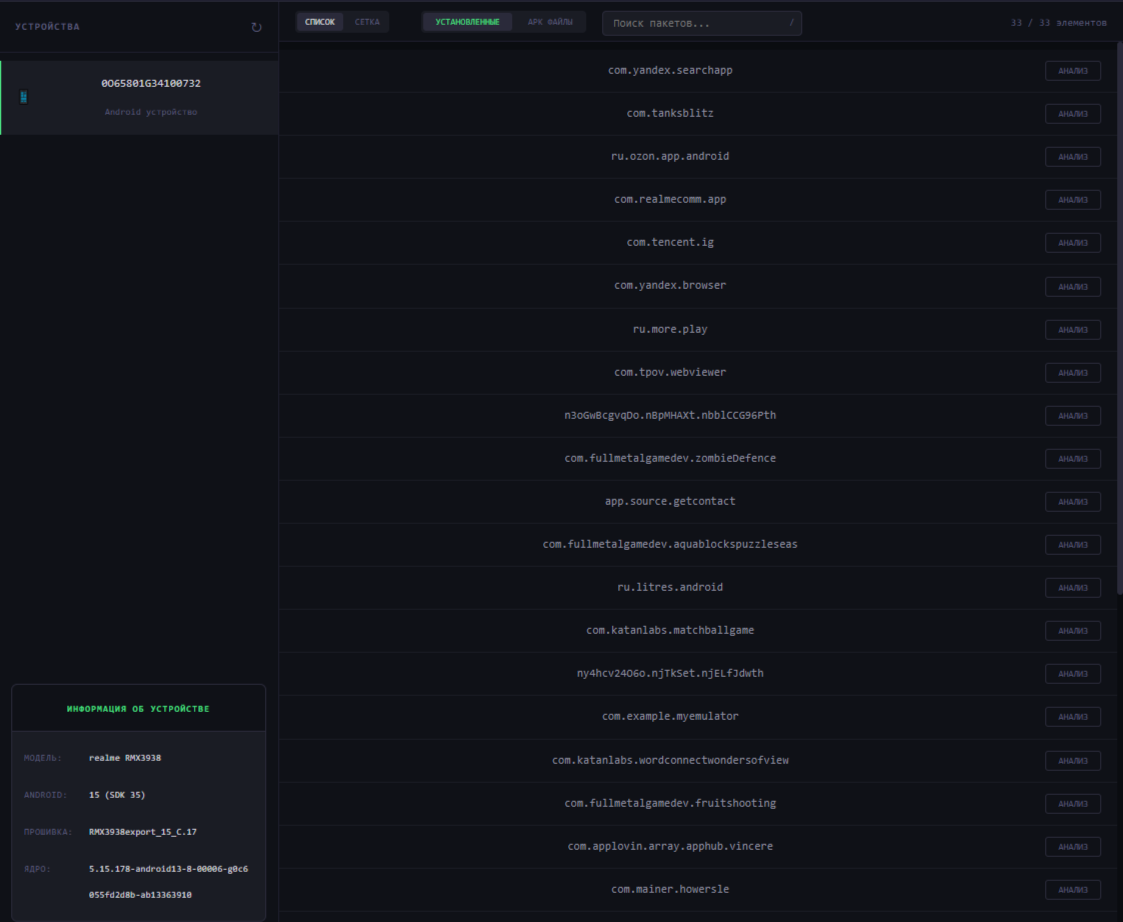Select package ru.more.play
Image resolution: width=1123 pixels, height=922 pixels.
coord(670,329)
